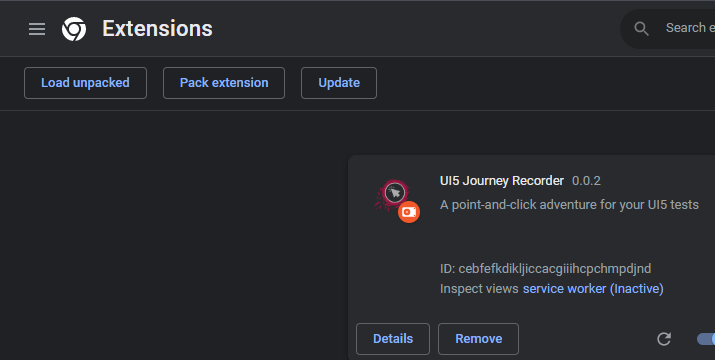Remove the UI5 Journey Recorder extension
The width and height of the screenshot is (715, 360).
[x=478, y=339]
